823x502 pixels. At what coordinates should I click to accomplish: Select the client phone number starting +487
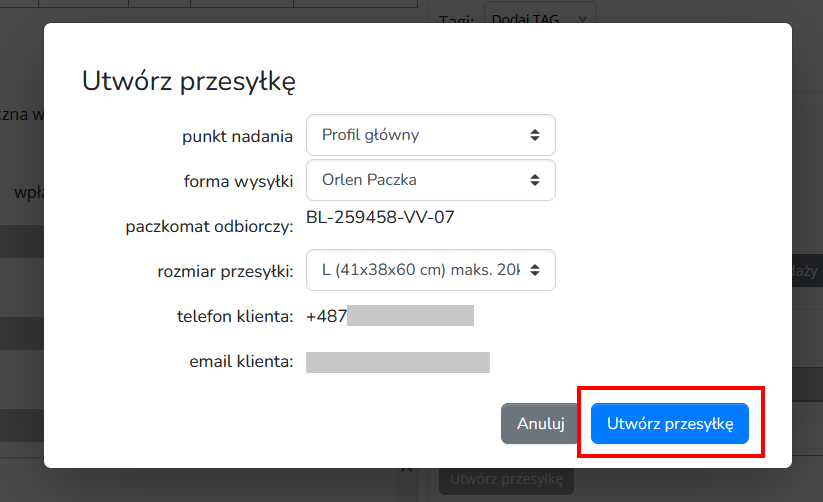[x=389, y=316]
